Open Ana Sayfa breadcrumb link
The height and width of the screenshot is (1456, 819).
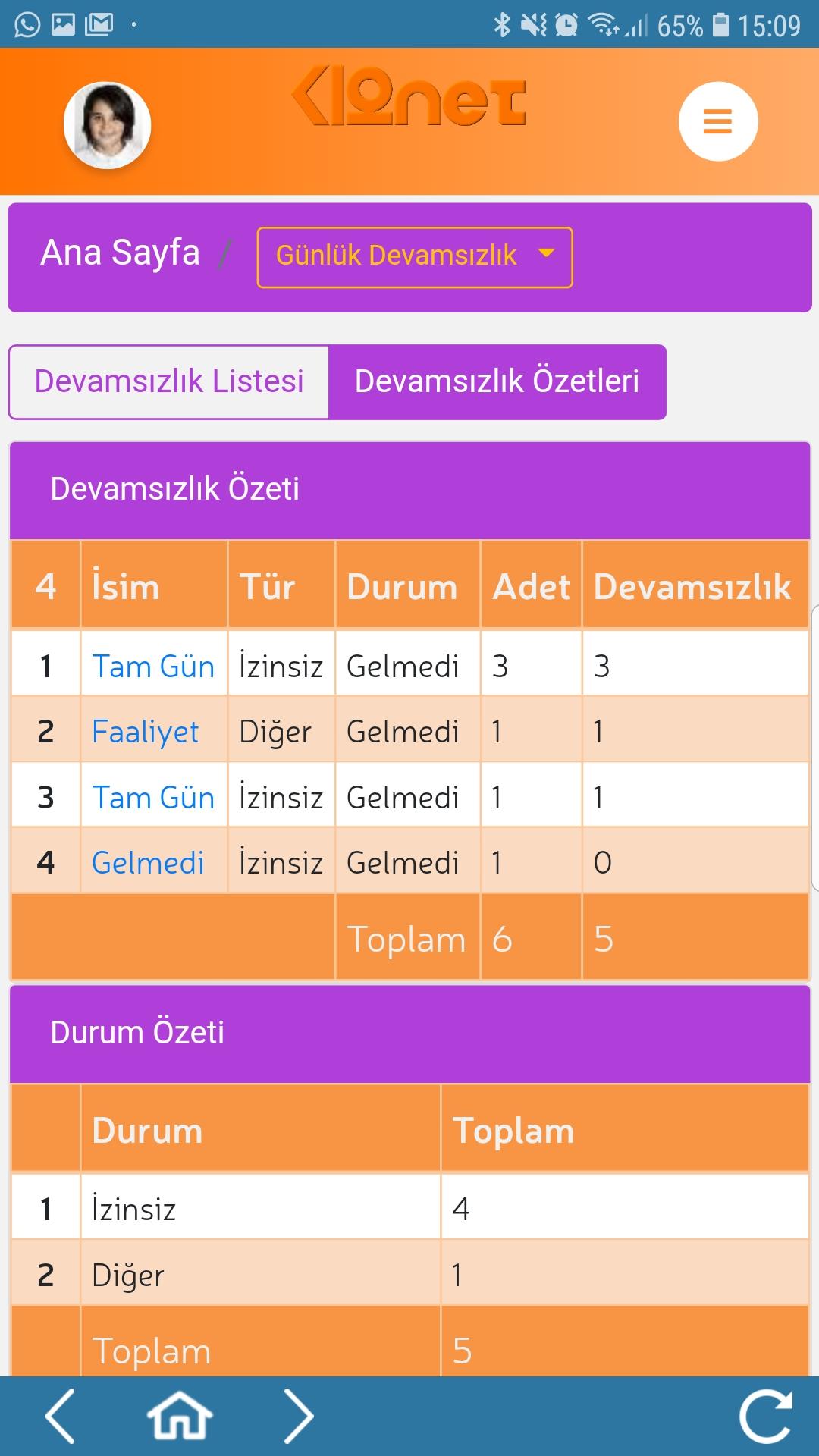point(120,253)
